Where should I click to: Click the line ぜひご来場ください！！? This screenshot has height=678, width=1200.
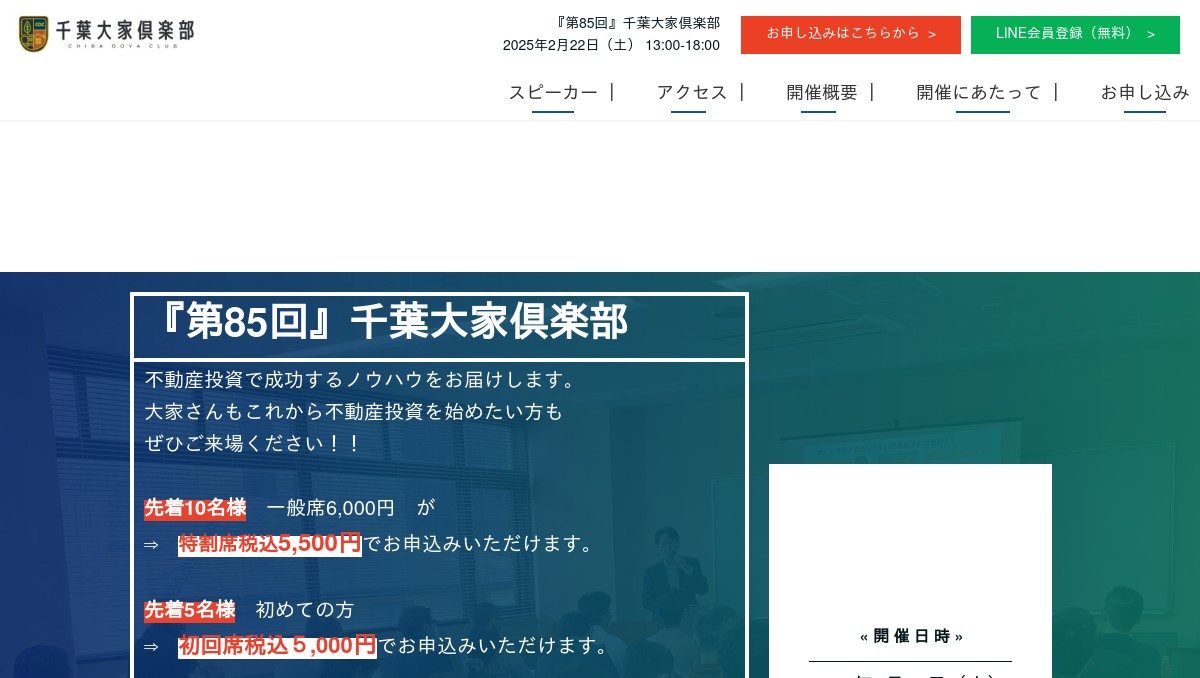coord(253,443)
